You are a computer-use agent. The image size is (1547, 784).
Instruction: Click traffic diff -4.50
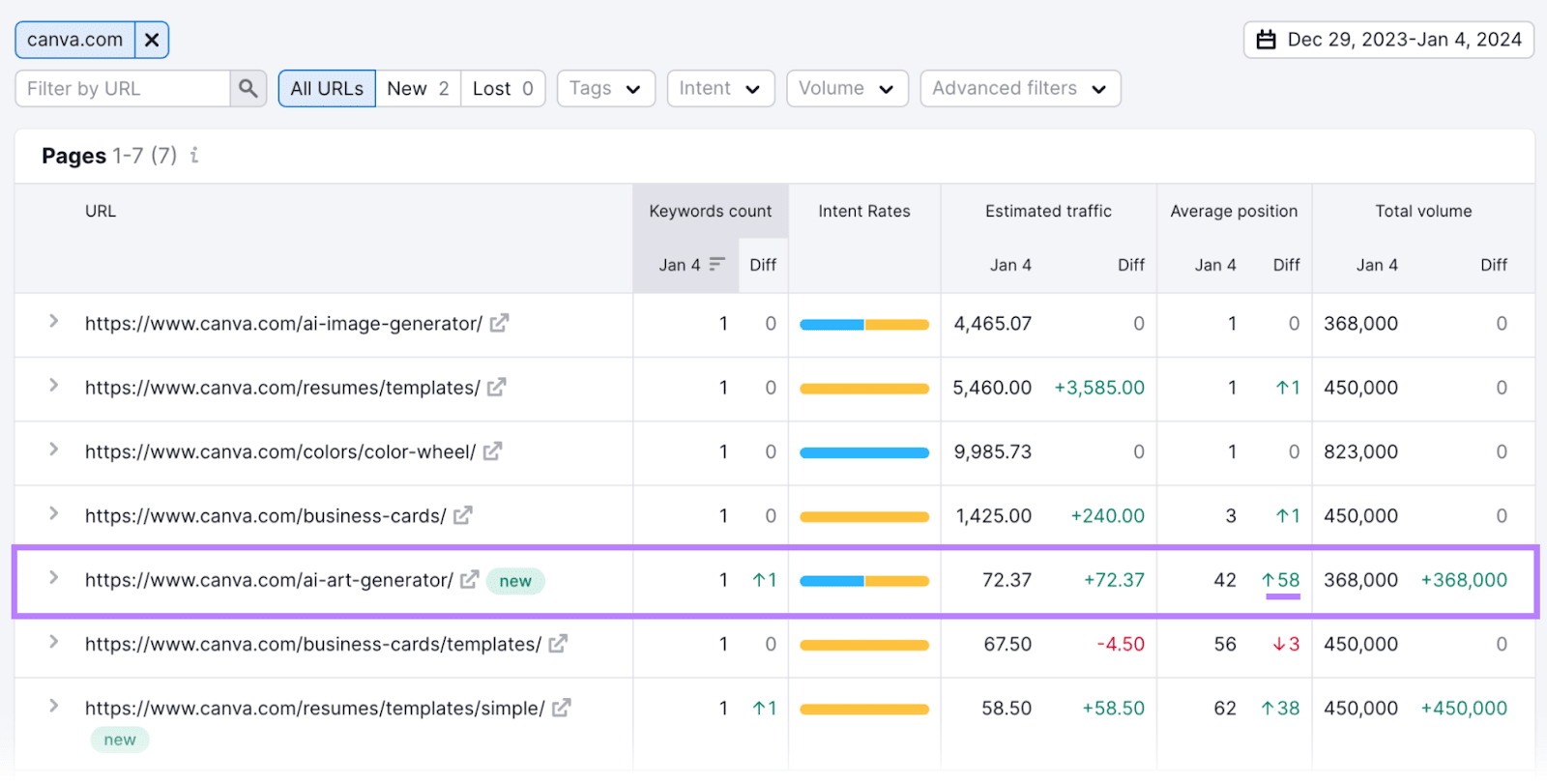[x=1121, y=644]
